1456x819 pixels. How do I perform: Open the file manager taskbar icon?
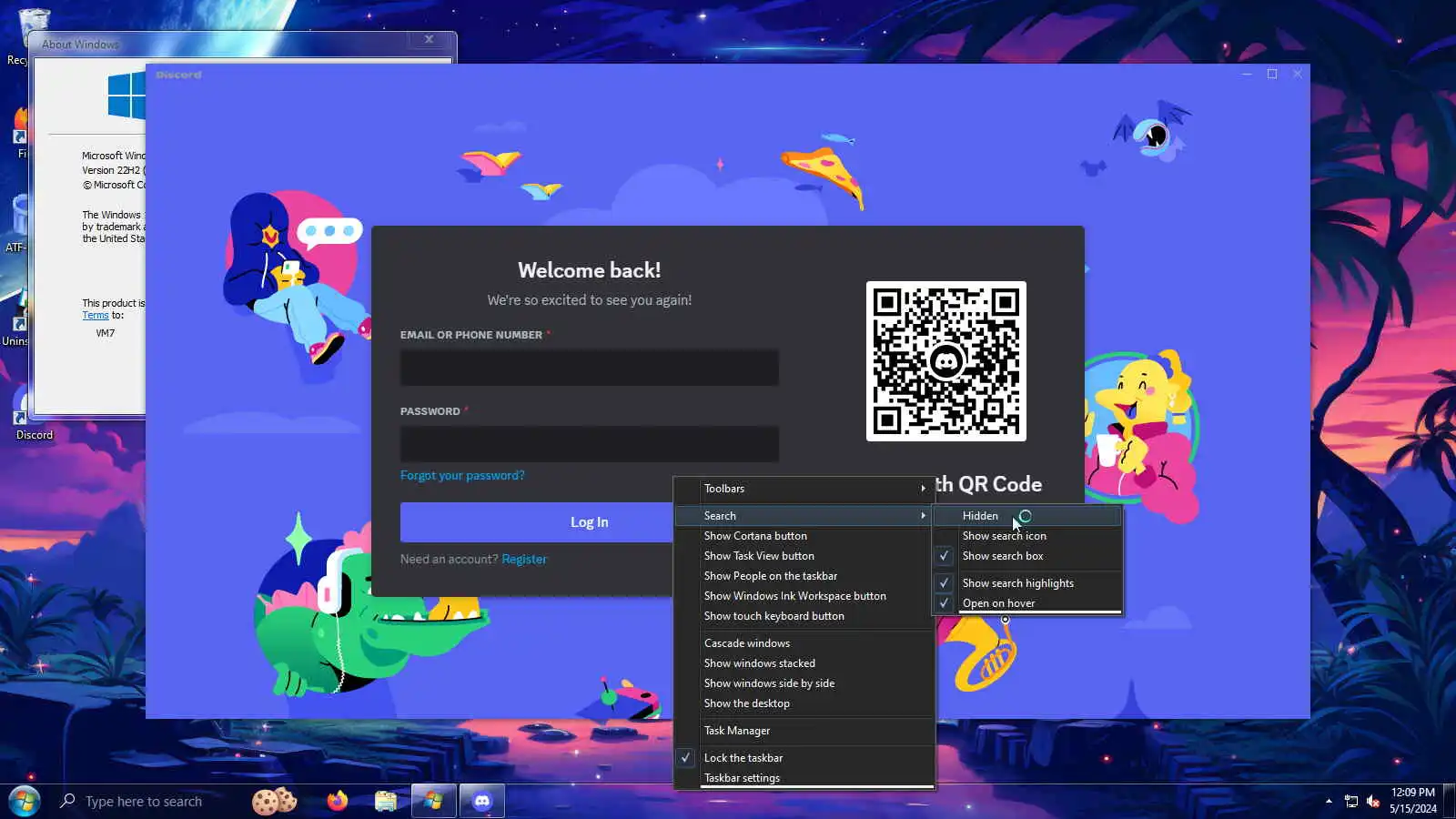386,801
